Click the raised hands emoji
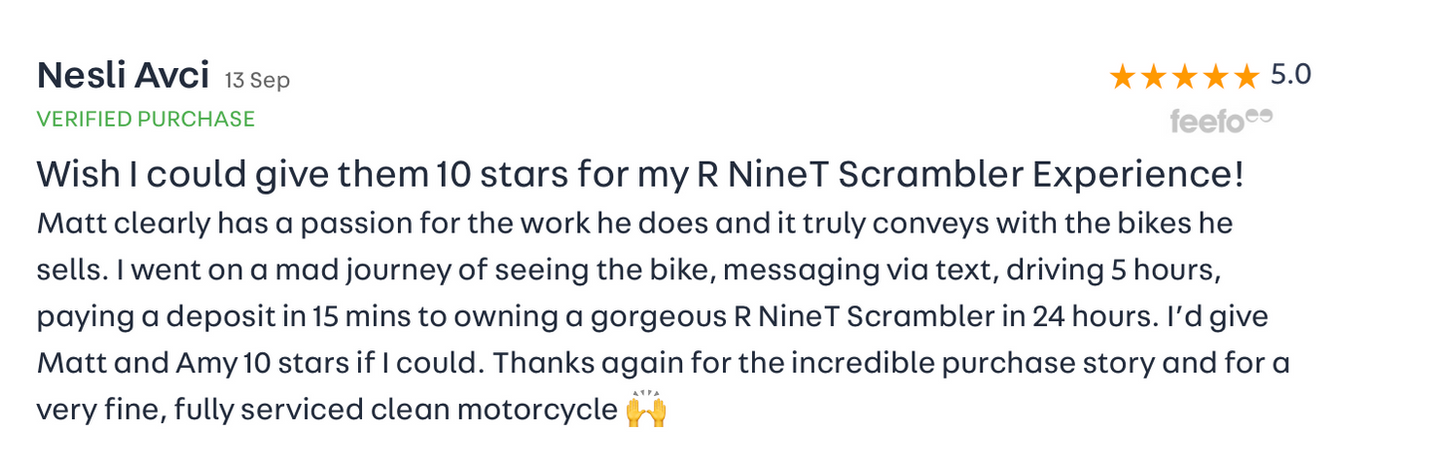 pos(646,410)
